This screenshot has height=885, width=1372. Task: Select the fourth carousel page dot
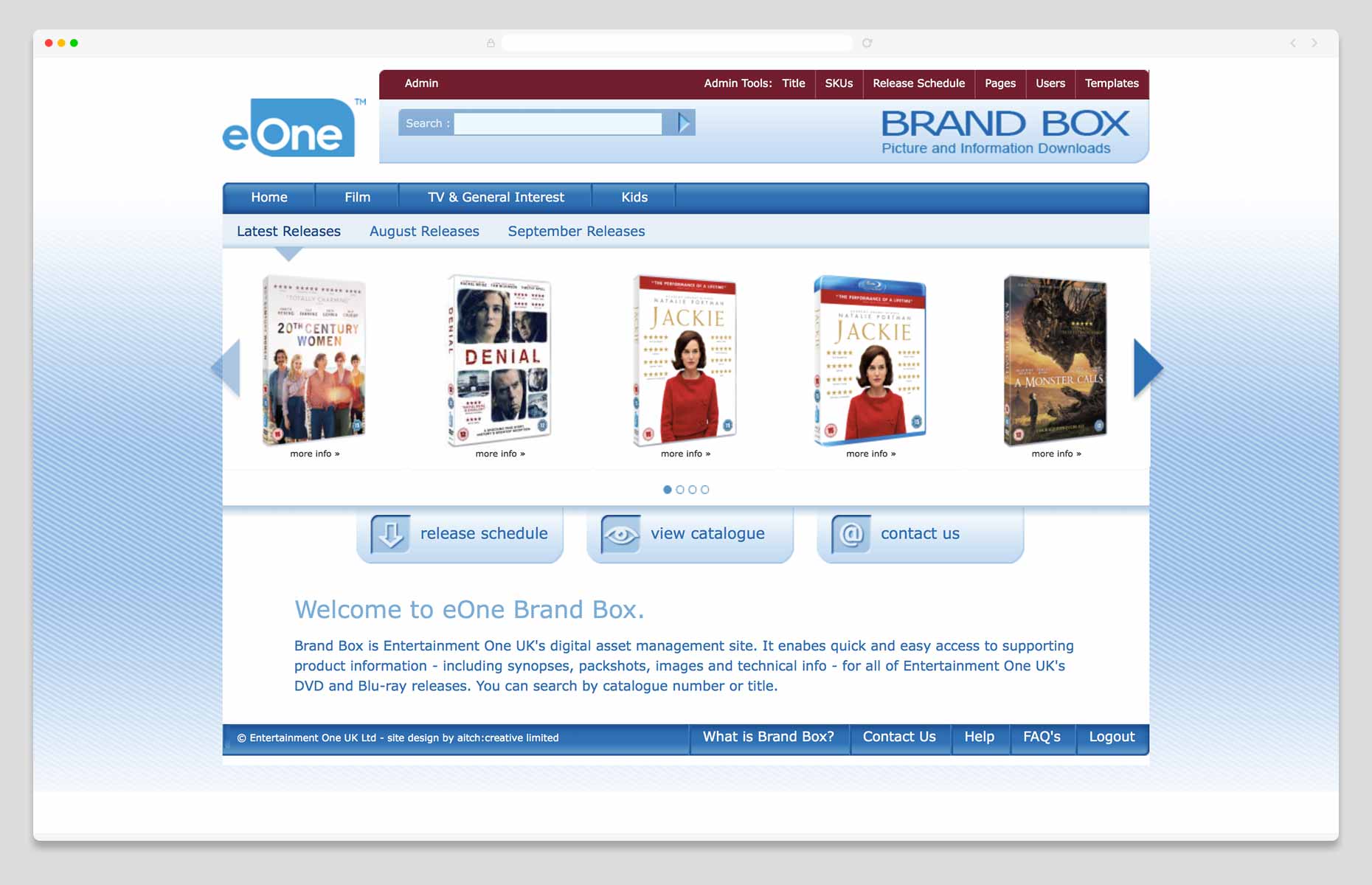click(x=705, y=490)
